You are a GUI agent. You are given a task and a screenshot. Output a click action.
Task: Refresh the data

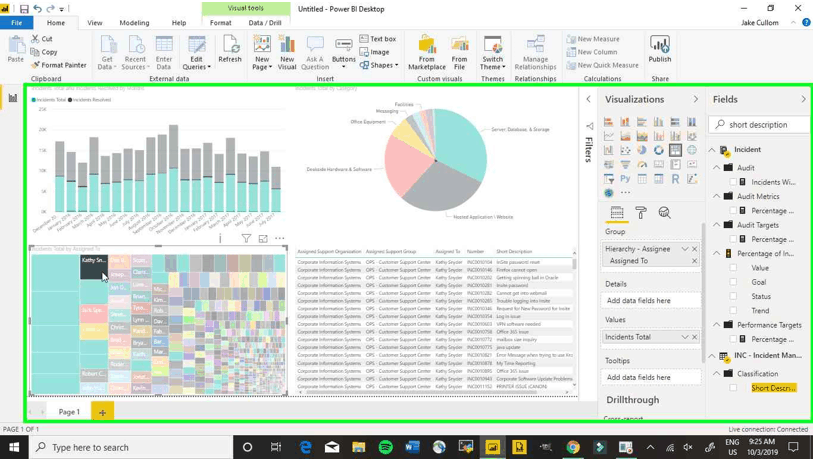[230, 49]
